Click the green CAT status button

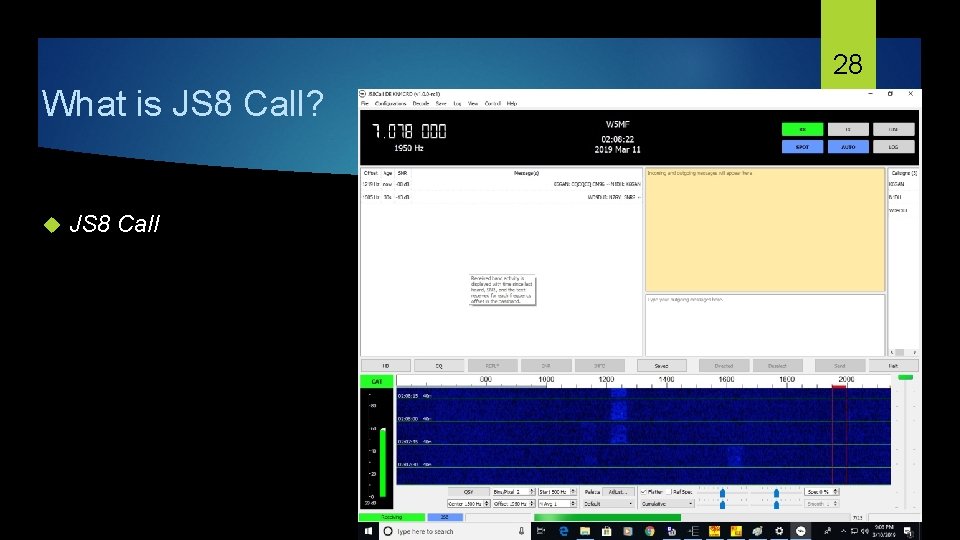coord(377,381)
